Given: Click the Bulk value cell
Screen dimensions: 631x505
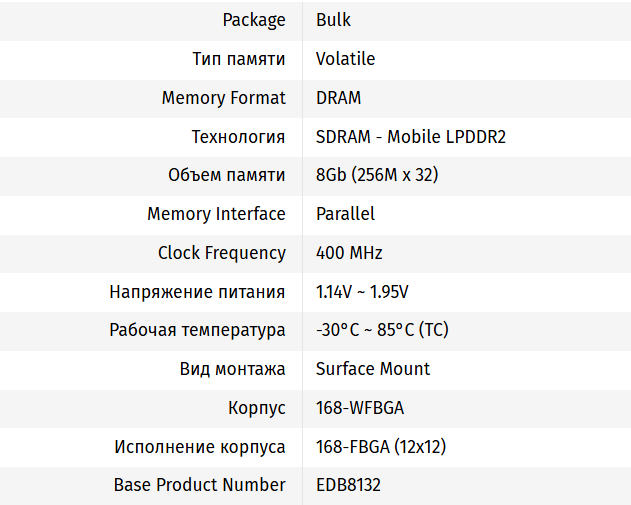Looking at the screenshot, I should click(333, 20).
